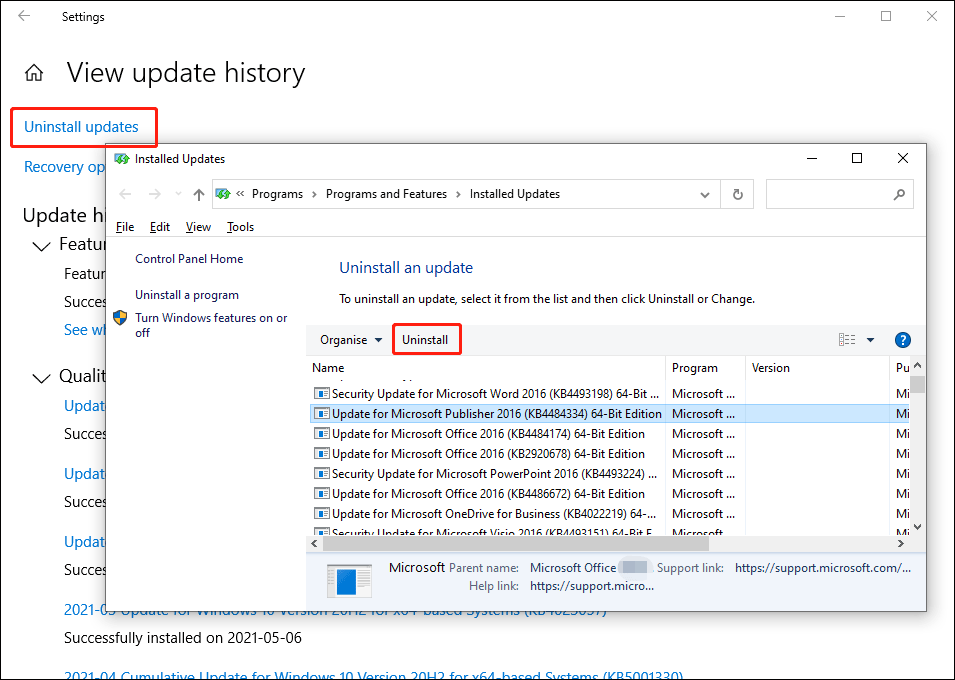Open the File menu
The height and width of the screenshot is (680, 955).
(125, 227)
